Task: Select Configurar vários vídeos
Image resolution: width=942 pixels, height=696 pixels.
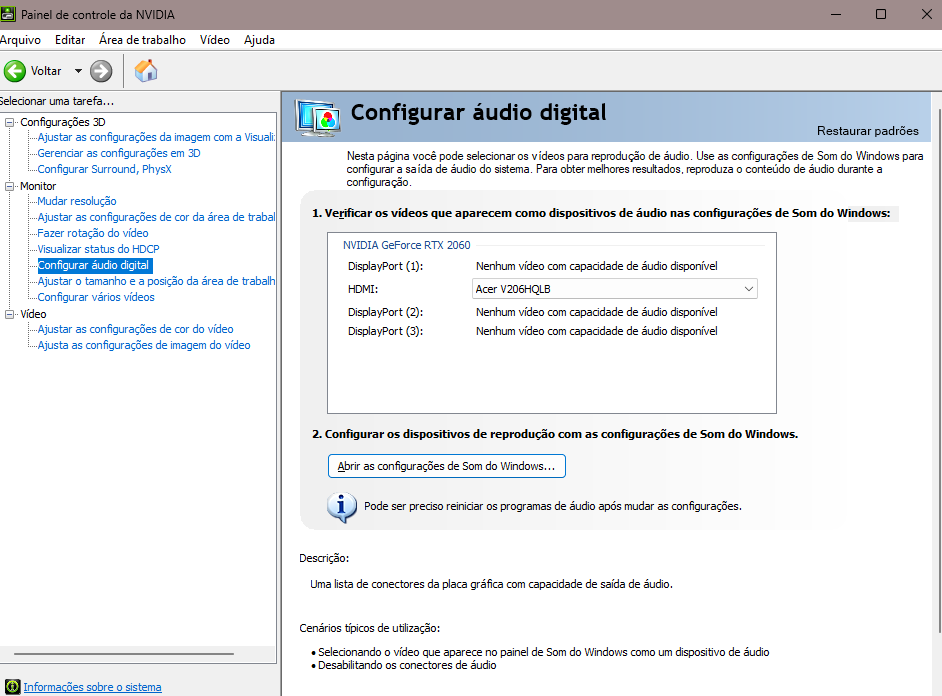Action: 96,297
